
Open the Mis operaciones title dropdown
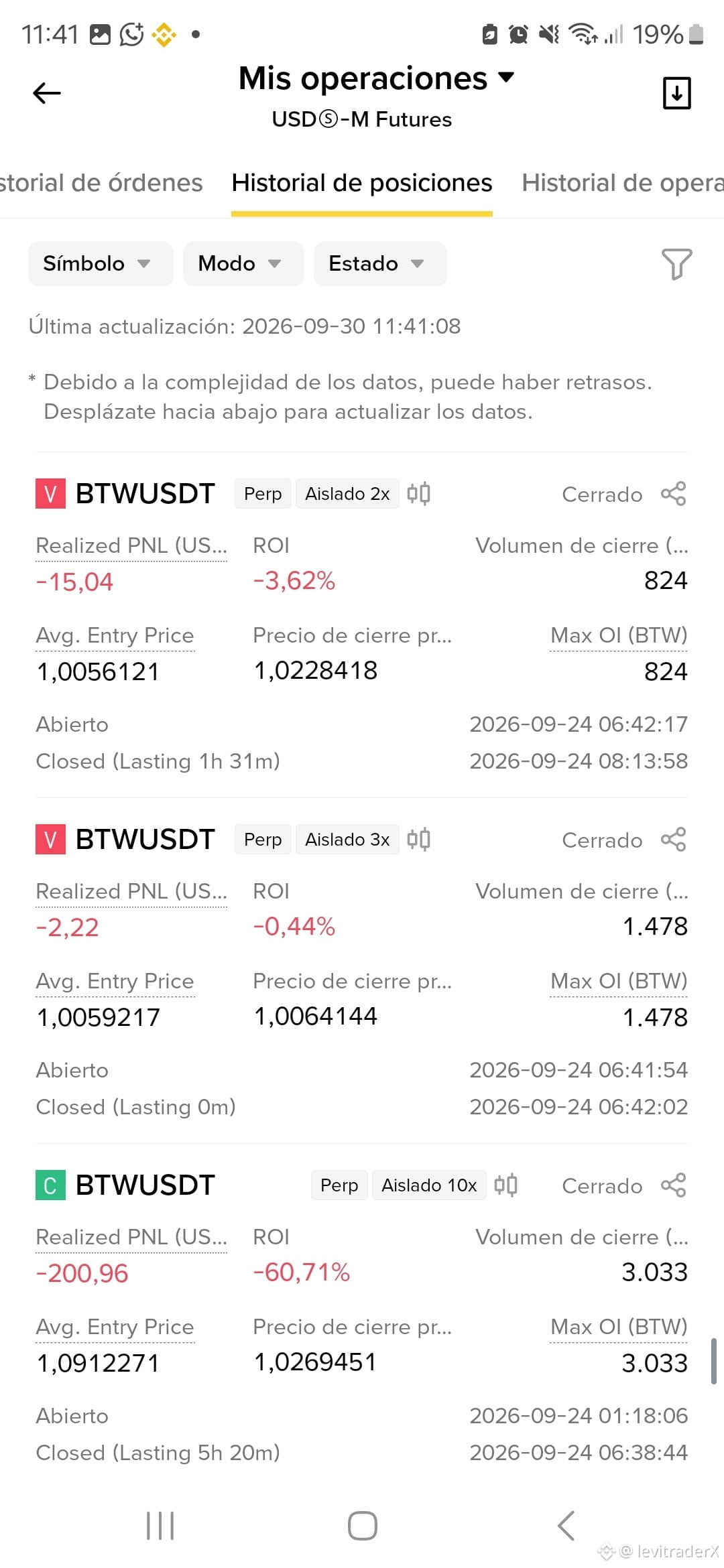pos(377,78)
